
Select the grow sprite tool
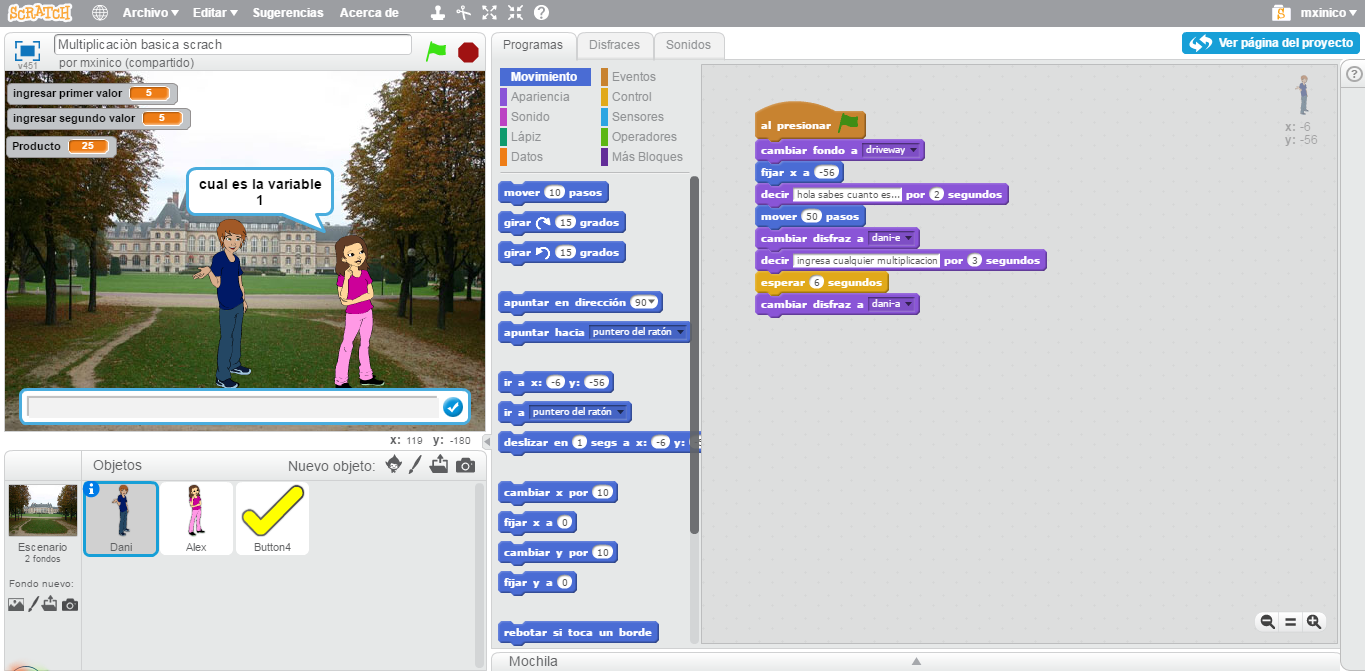click(x=489, y=13)
